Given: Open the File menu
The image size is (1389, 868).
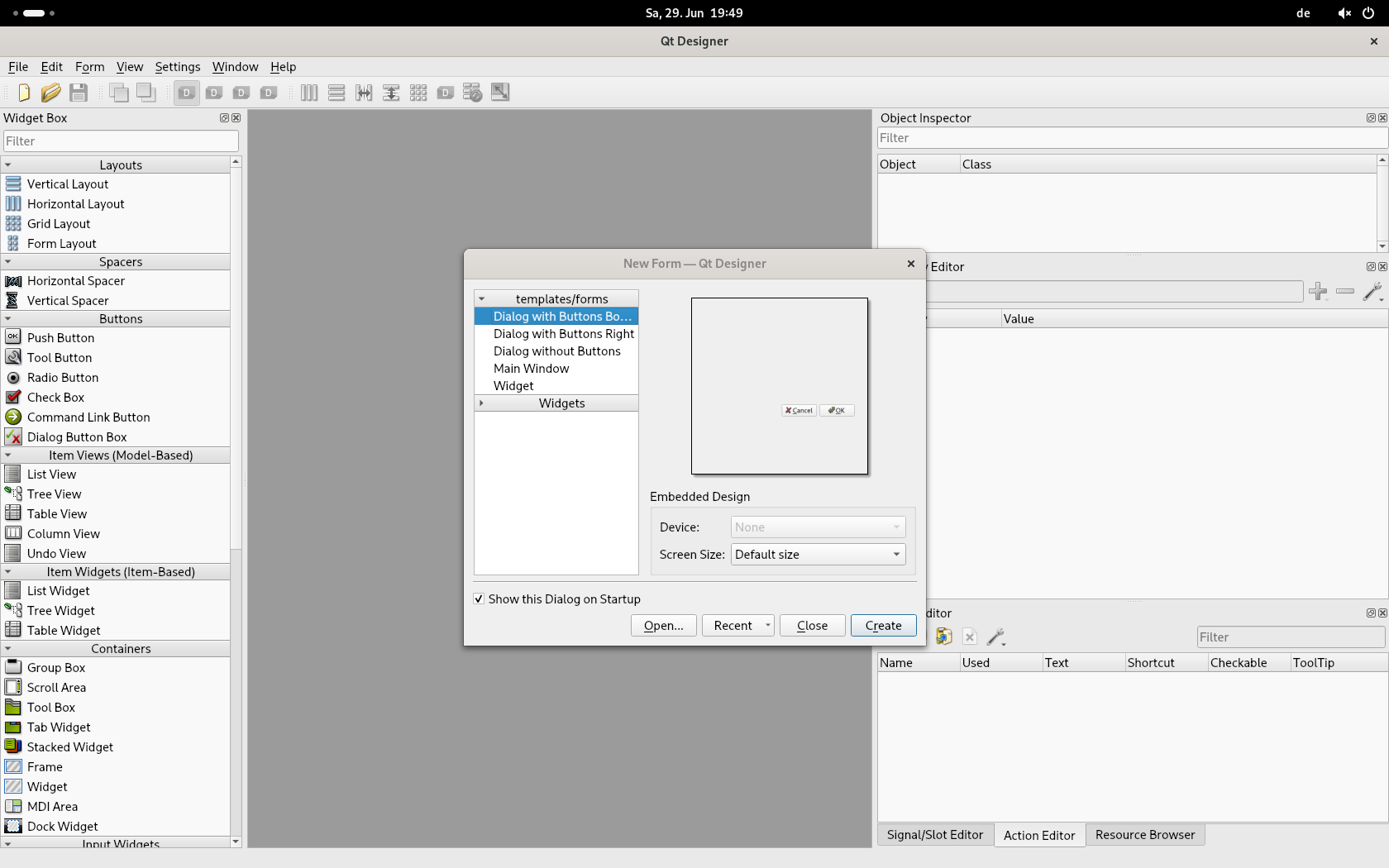Looking at the screenshot, I should [x=18, y=67].
